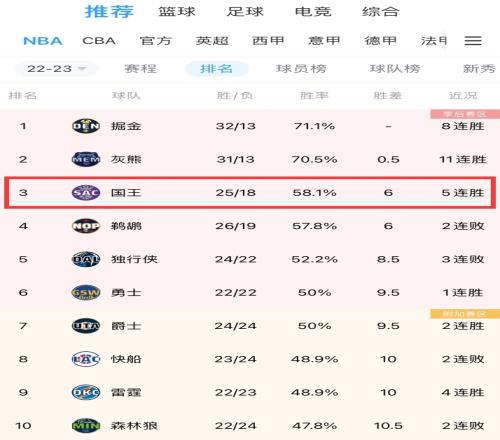Click the 8连胜 streak for 掘金

pyautogui.click(x=463, y=126)
